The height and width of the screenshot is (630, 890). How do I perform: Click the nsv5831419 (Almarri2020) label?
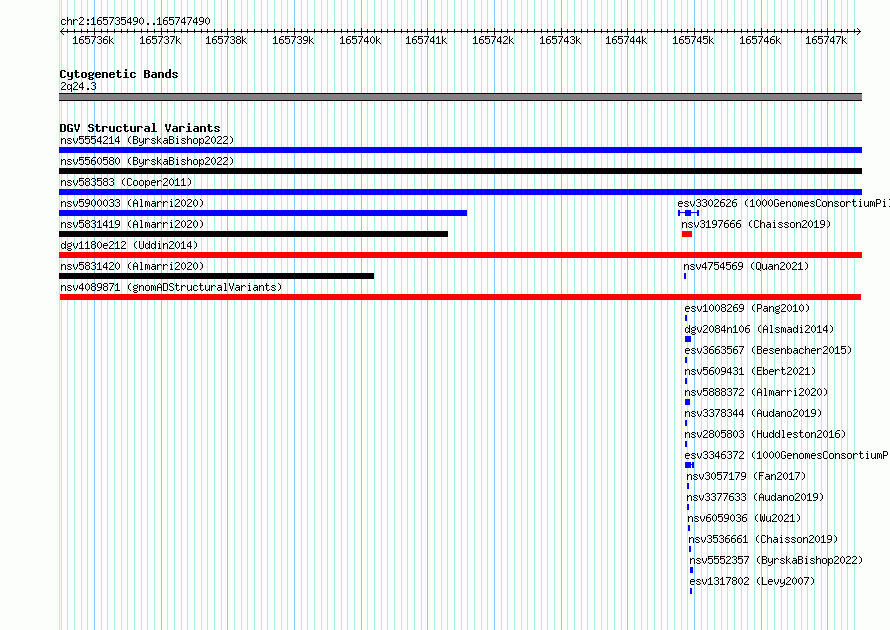132,224
